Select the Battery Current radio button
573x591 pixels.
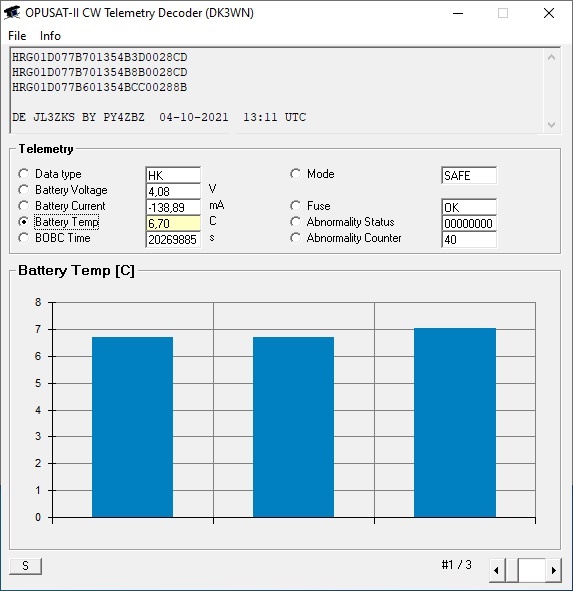coord(24,206)
